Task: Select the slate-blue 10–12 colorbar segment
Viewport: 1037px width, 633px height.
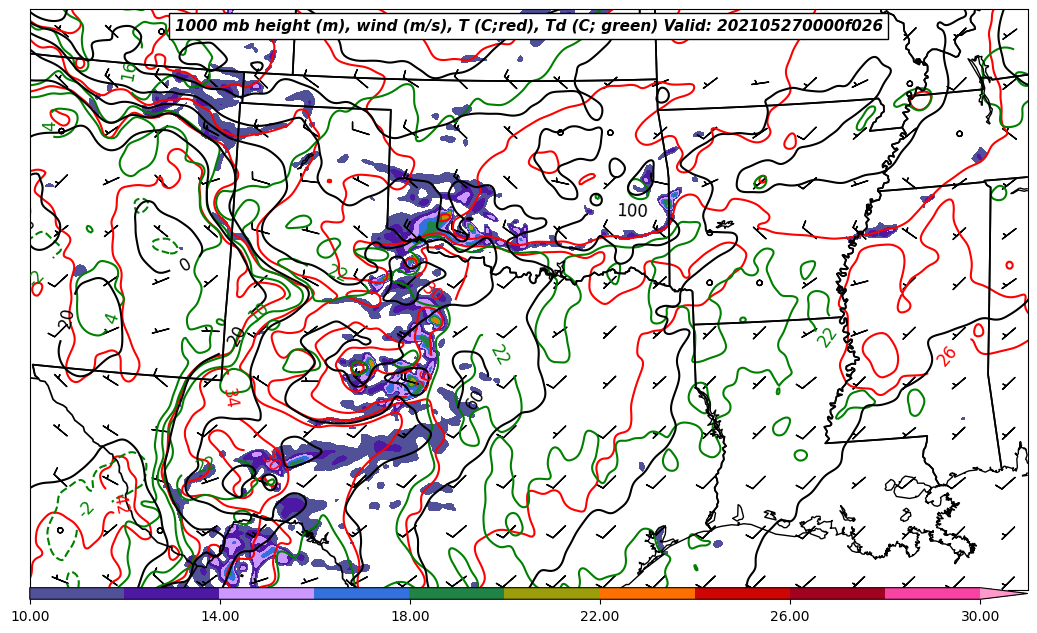Action: click(x=77, y=593)
